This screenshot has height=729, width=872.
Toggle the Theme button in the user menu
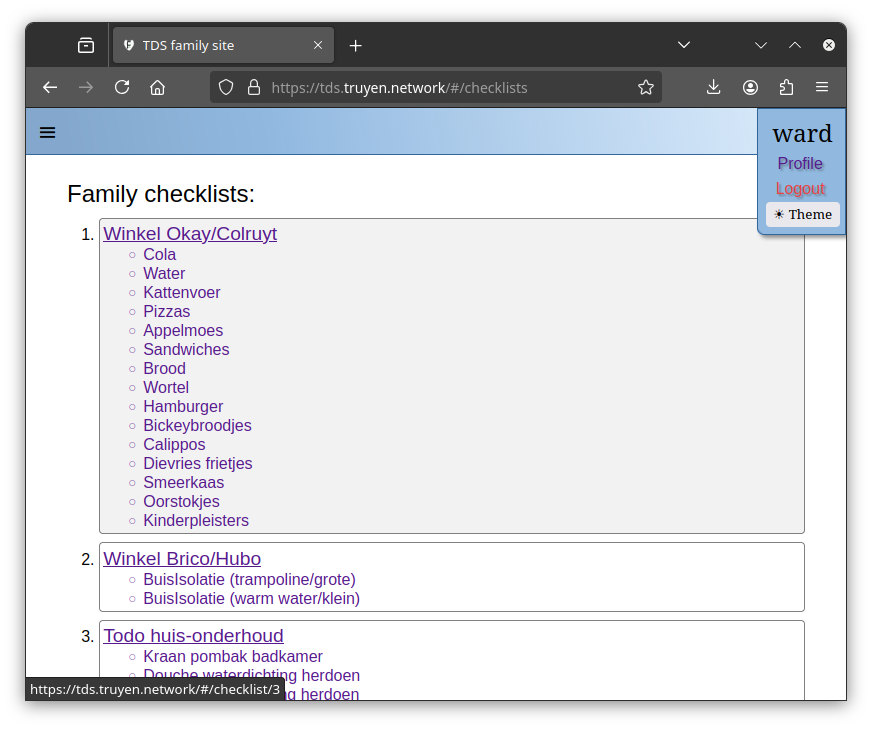802,214
